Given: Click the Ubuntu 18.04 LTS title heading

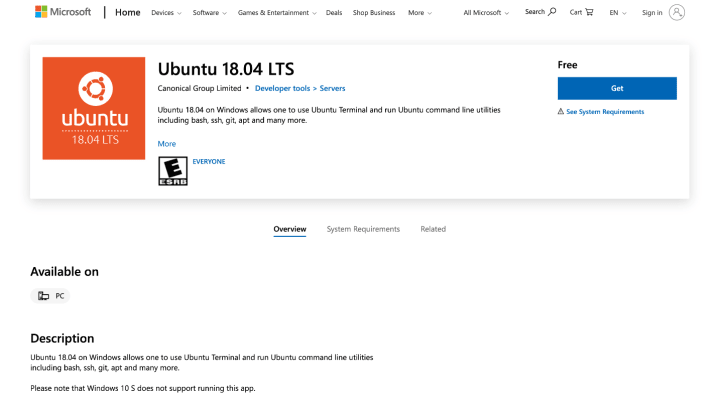Looking at the screenshot, I should pos(226,69).
